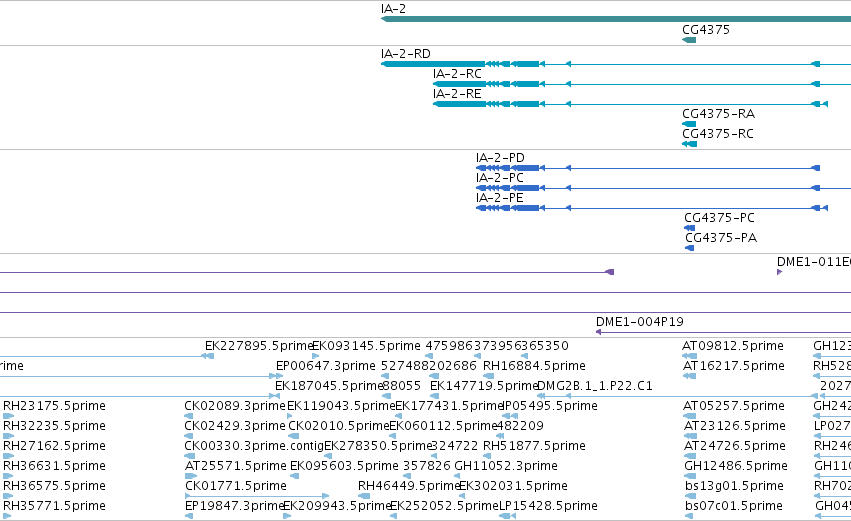
Task: Click the CG4375-RA transcript label
Action: [718, 114]
